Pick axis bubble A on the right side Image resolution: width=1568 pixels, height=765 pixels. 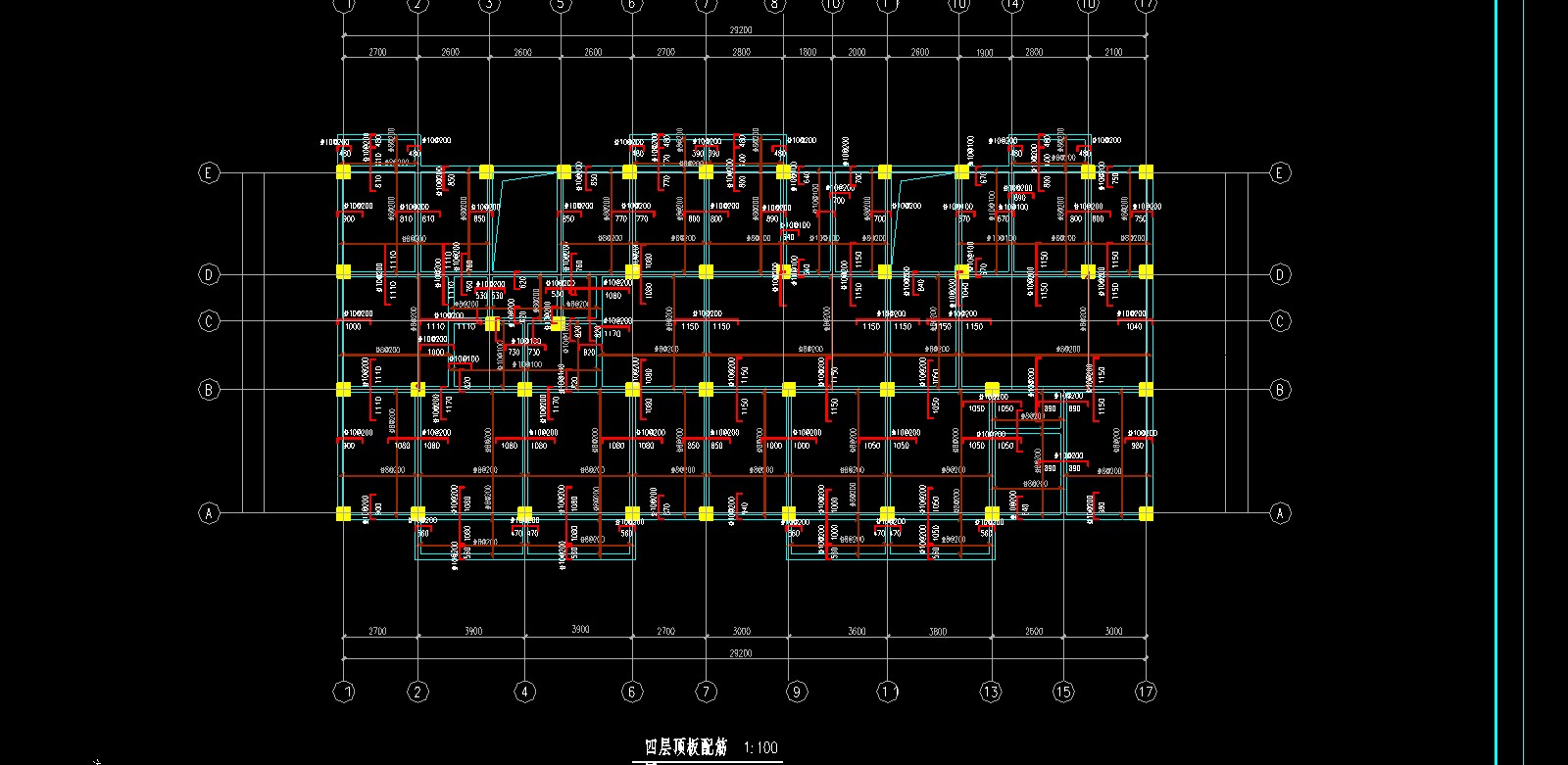tap(1280, 512)
